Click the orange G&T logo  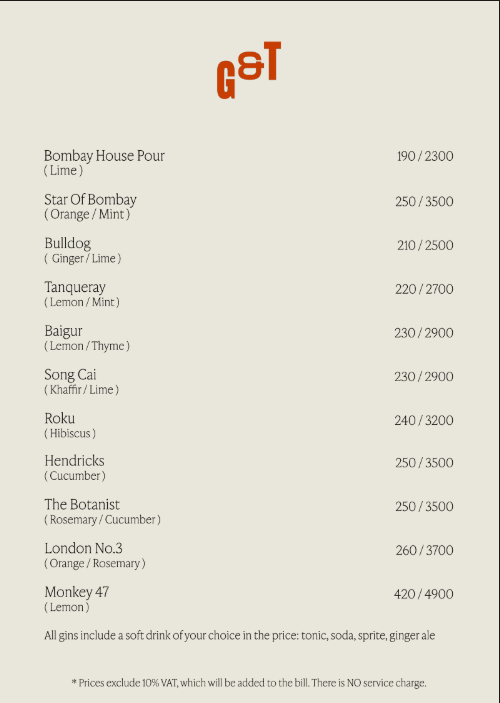[x=249, y=70]
